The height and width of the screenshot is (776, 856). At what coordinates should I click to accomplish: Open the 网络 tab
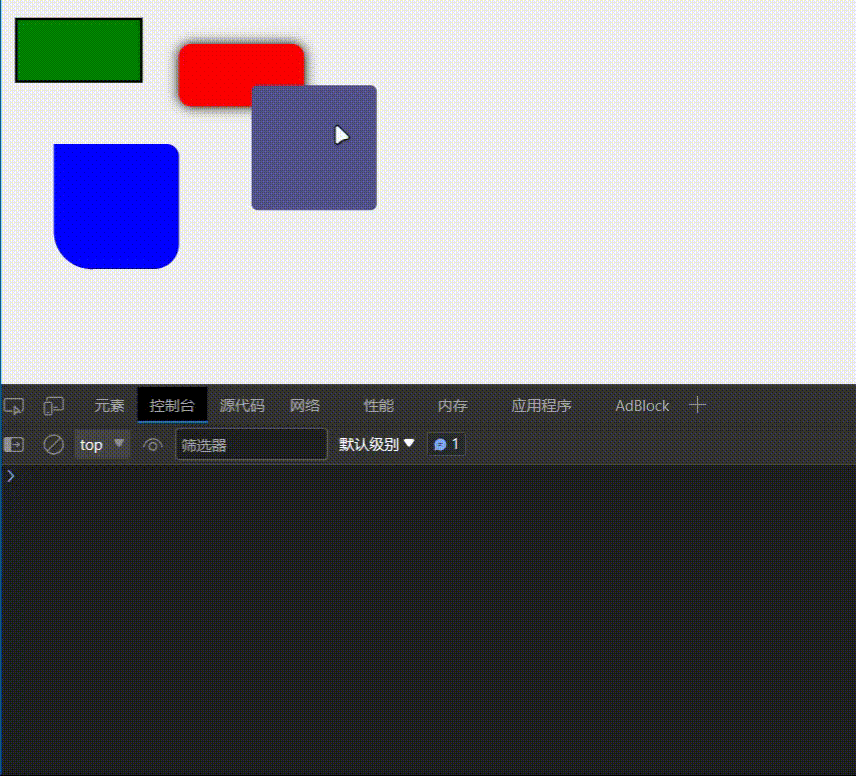(x=305, y=406)
